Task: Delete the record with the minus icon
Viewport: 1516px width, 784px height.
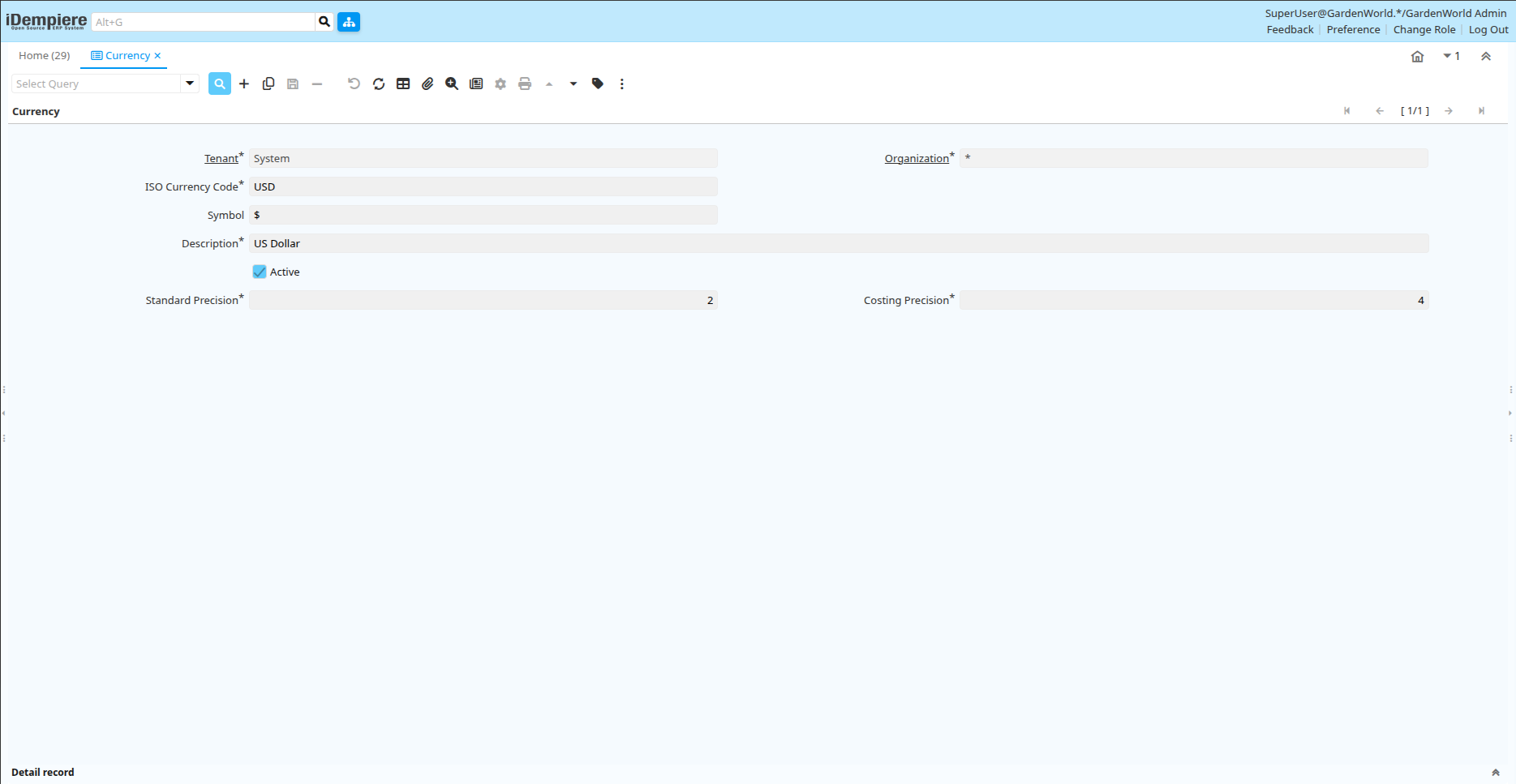Action: pos(317,84)
